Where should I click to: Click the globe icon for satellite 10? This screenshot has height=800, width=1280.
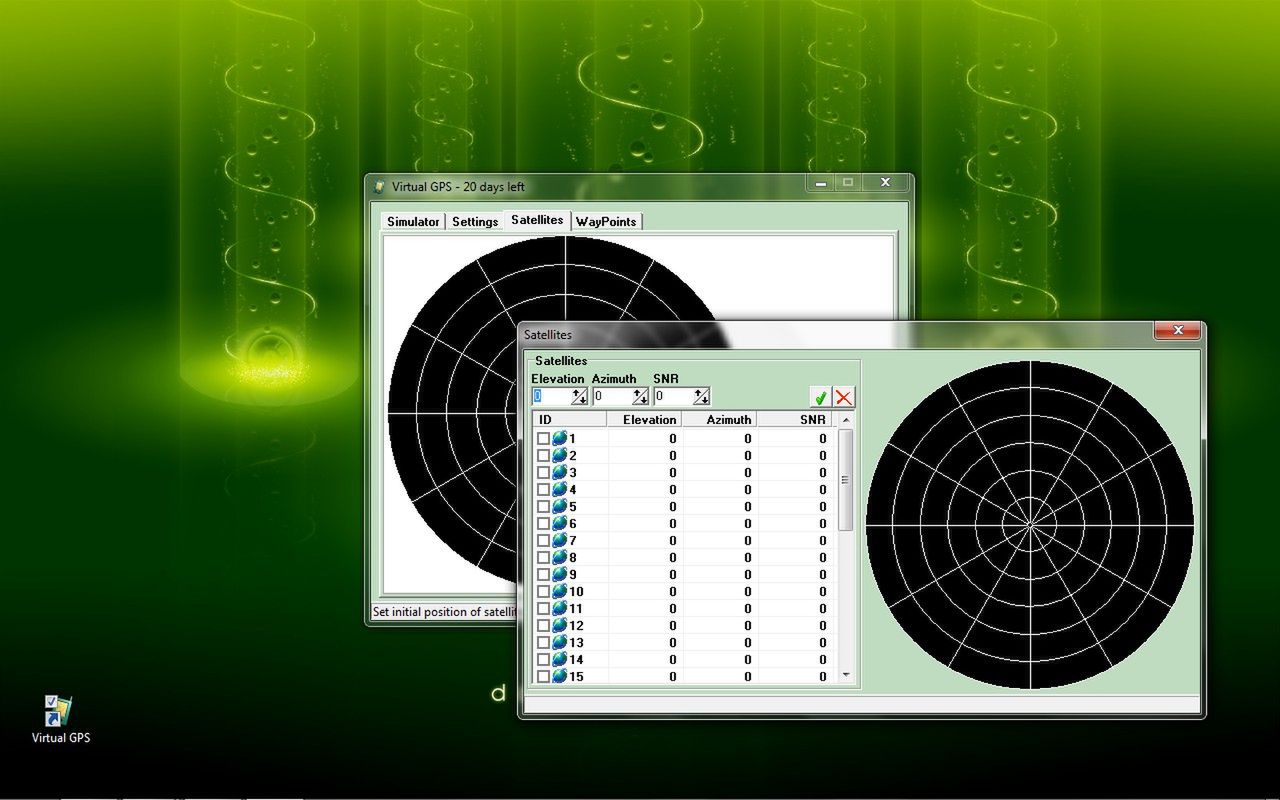pos(560,591)
